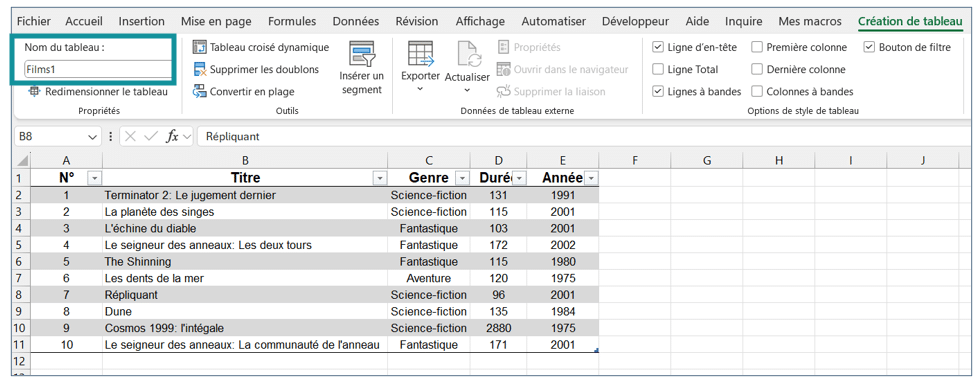Click the Tableau croisé dynamique icon

(x=199, y=48)
